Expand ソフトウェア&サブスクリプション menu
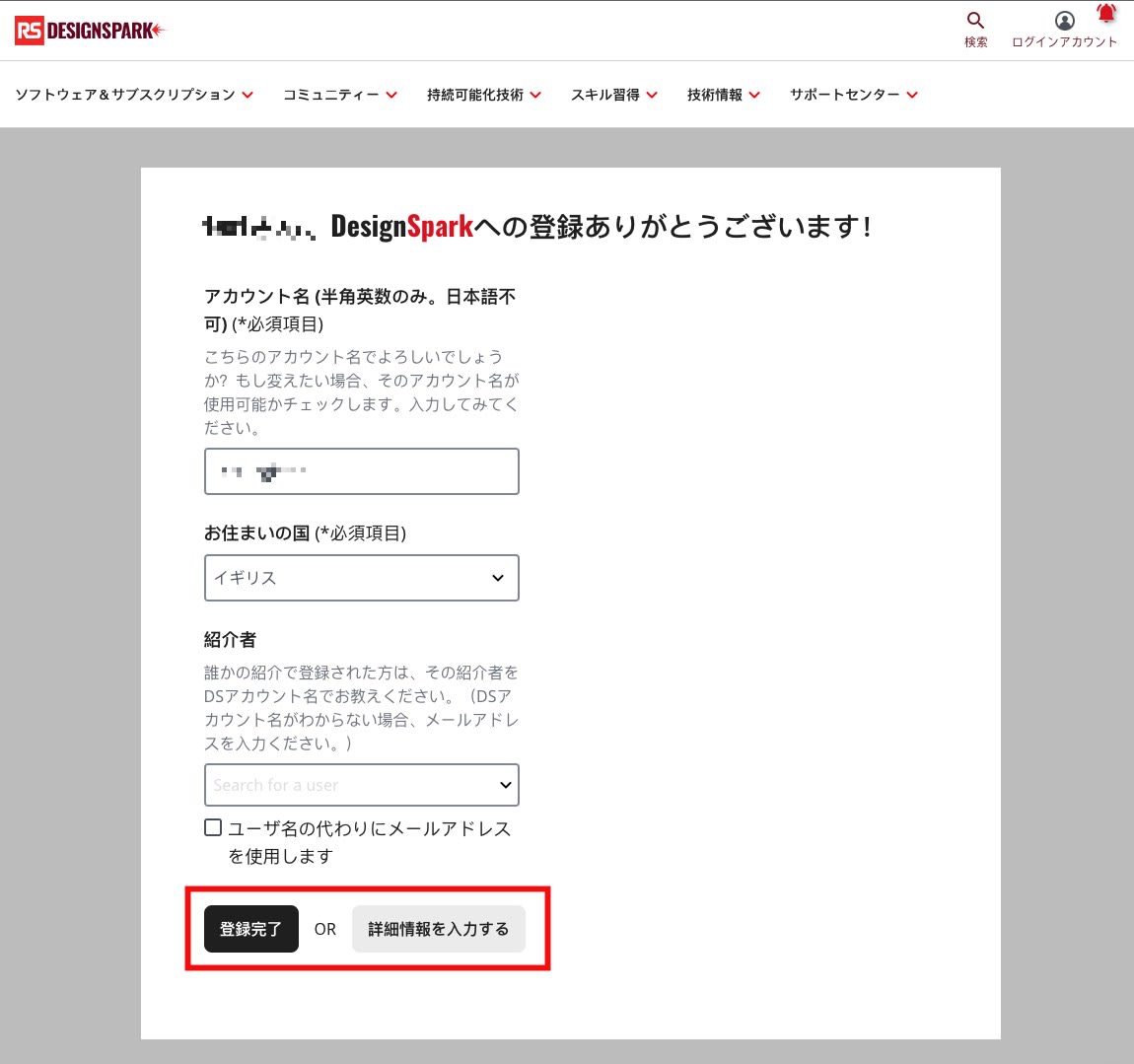Image resolution: width=1134 pixels, height=1064 pixels. click(x=134, y=95)
